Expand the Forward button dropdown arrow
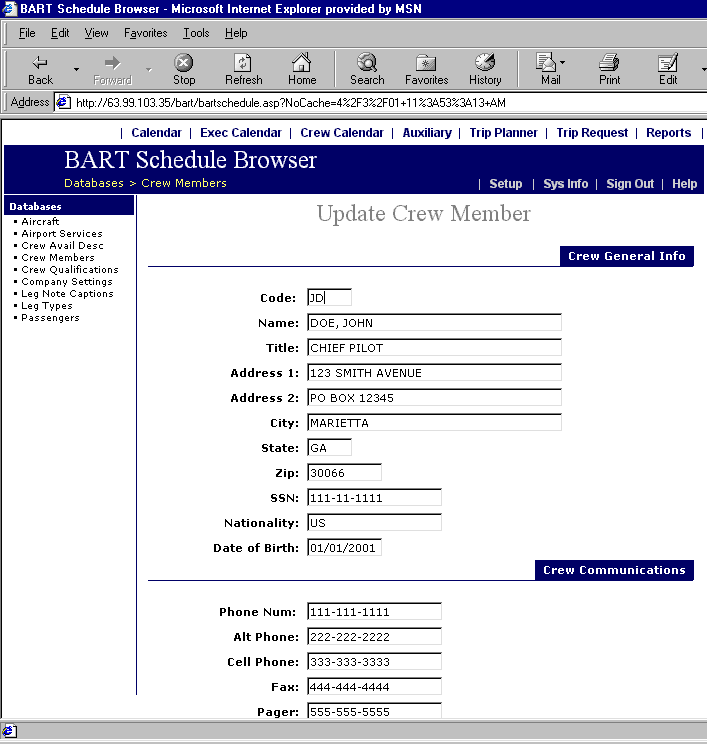This screenshot has height=744, width=707. tap(149, 70)
